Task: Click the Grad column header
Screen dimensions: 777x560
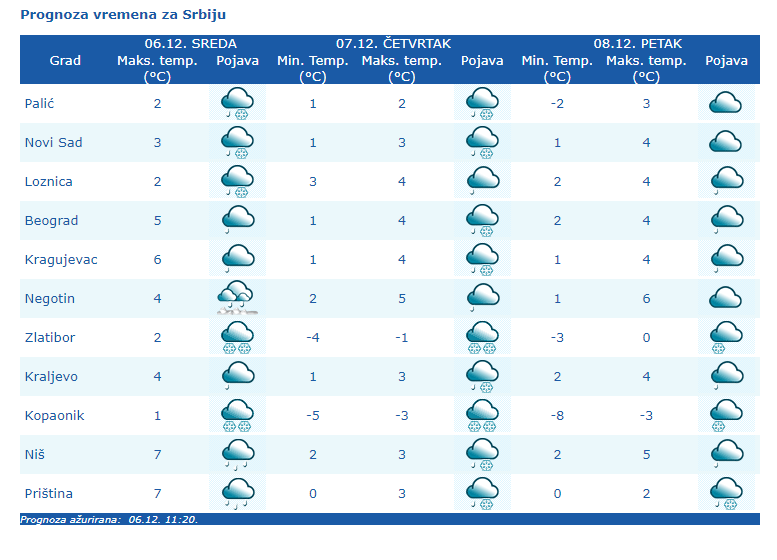Action: 65,60
